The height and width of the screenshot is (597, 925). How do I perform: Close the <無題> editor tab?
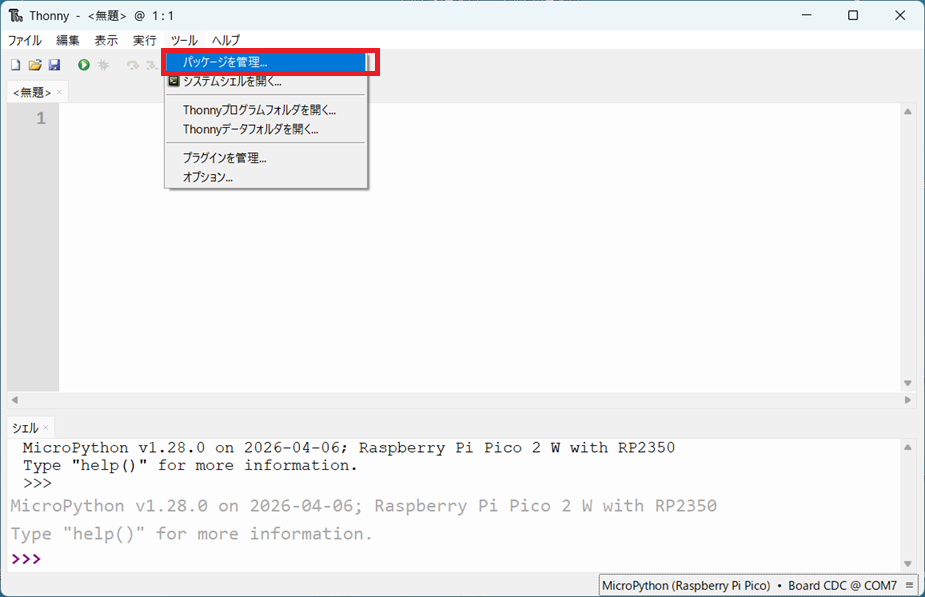pos(59,92)
